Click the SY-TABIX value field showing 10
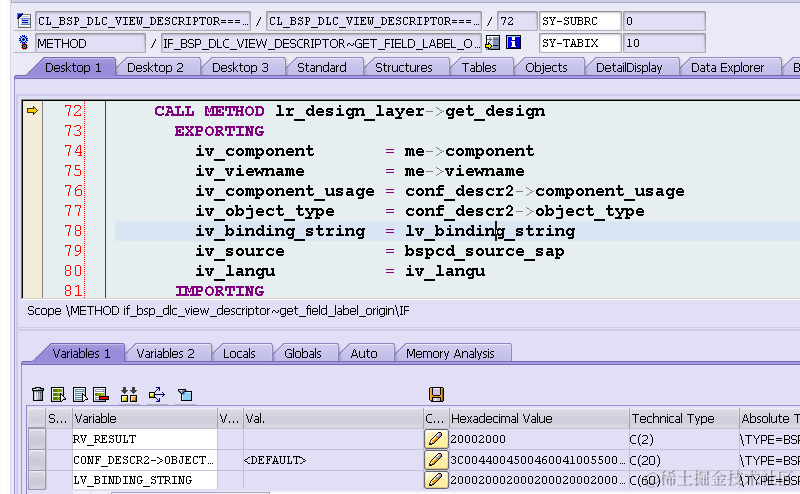 664,43
